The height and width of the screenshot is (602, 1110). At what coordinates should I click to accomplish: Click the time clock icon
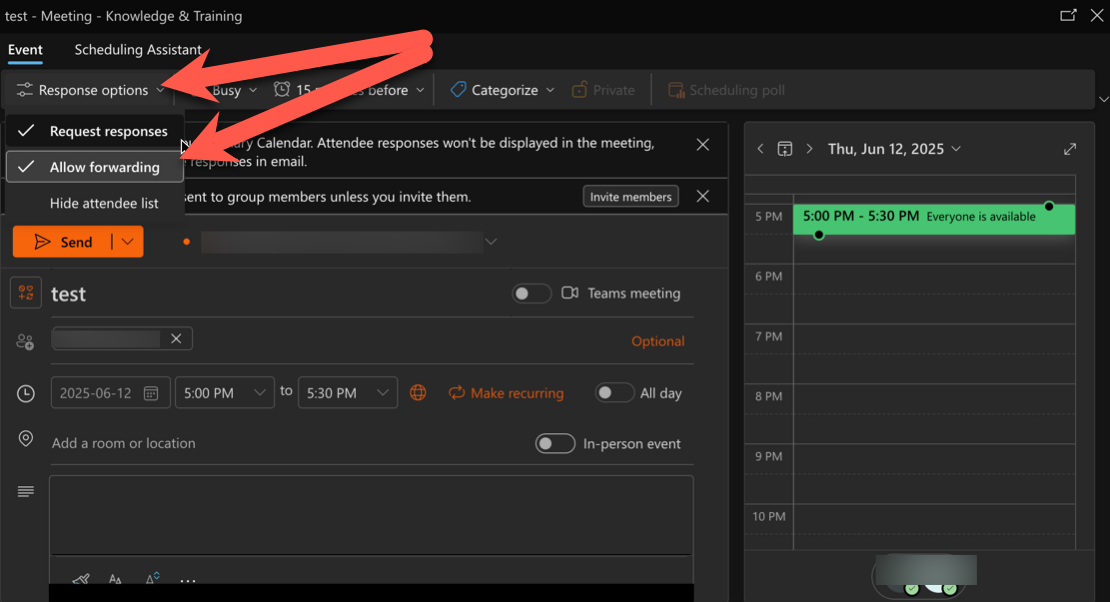(25, 394)
